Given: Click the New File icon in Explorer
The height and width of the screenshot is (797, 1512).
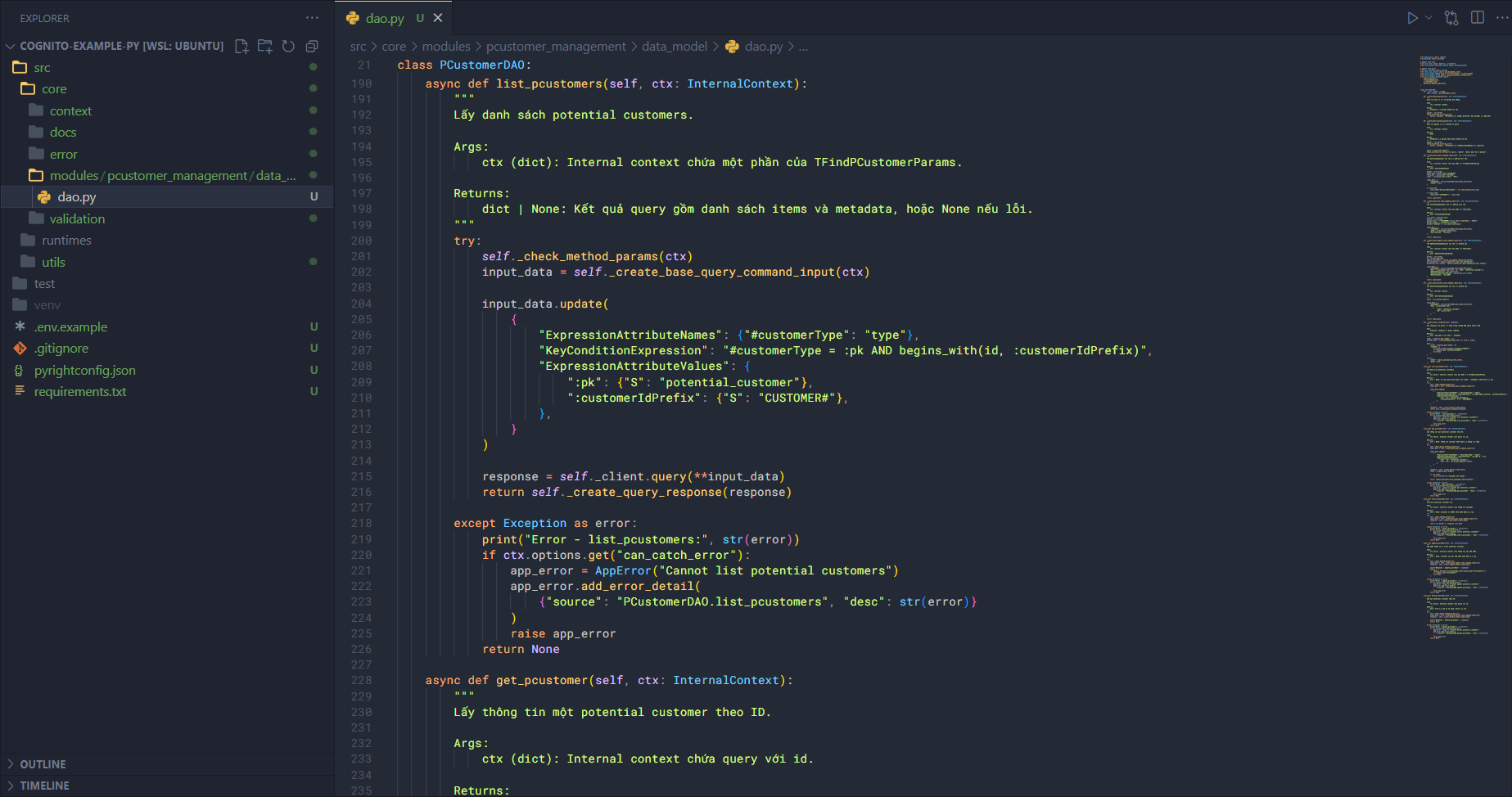Looking at the screenshot, I should [241, 46].
